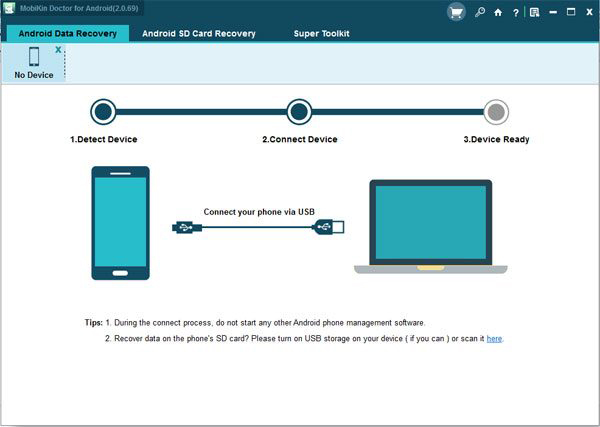Viewport: 600px width, 427px height.
Task: Click the Detect Device step circle
Action: tap(103, 111)
